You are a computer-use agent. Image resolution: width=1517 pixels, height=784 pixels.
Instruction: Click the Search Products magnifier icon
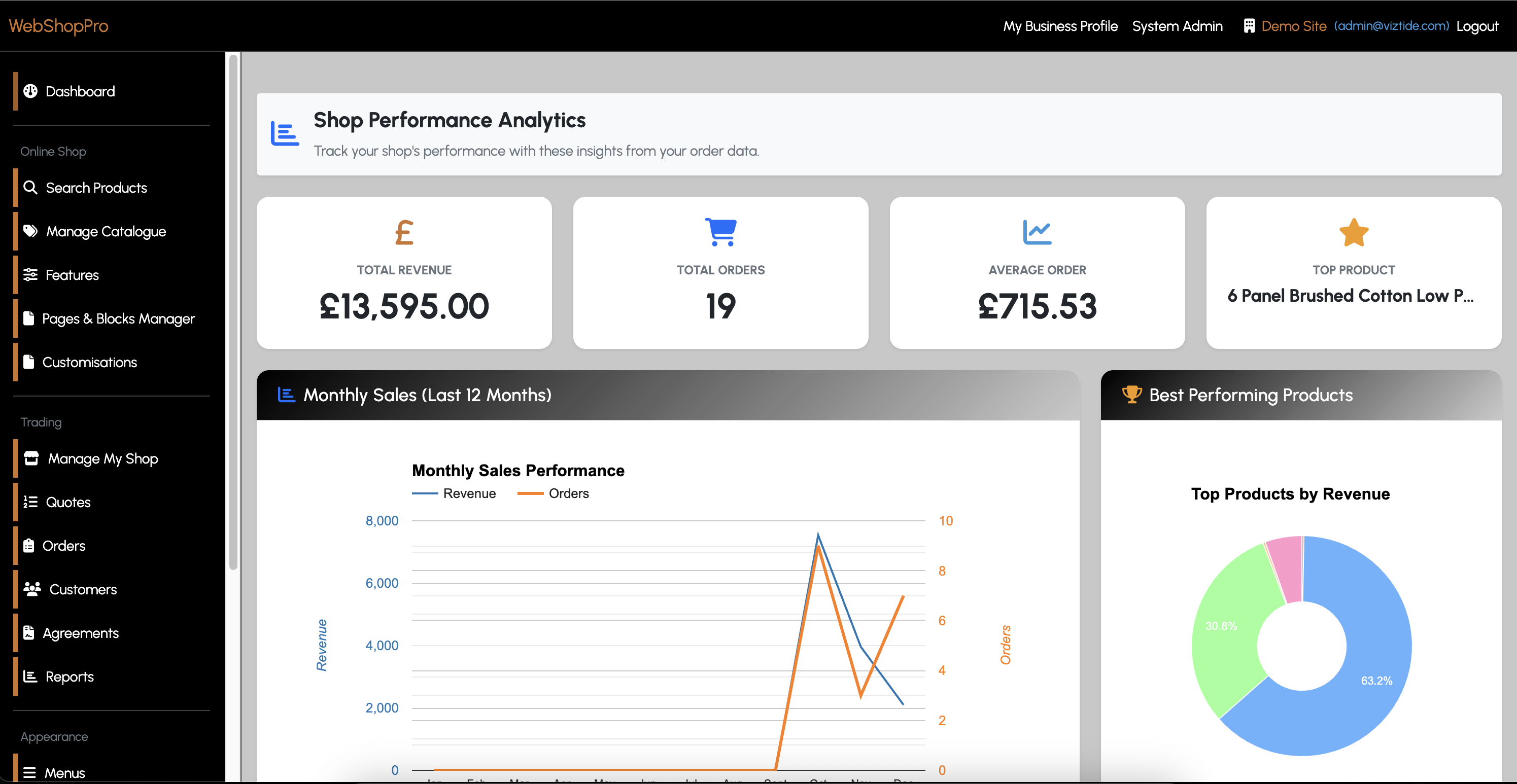(30, 188)
